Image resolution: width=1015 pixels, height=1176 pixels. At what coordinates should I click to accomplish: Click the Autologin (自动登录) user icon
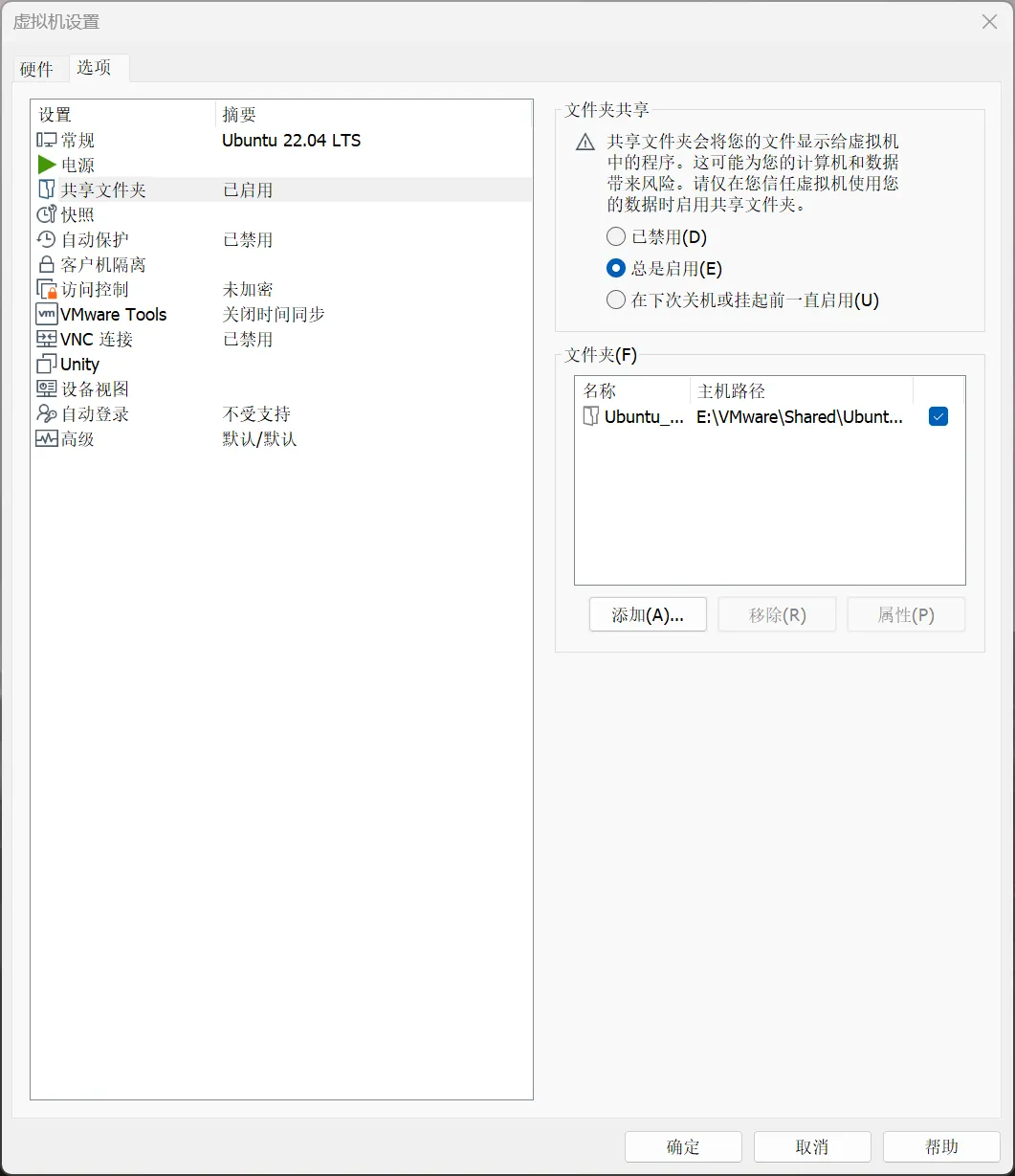coord(47,414)
